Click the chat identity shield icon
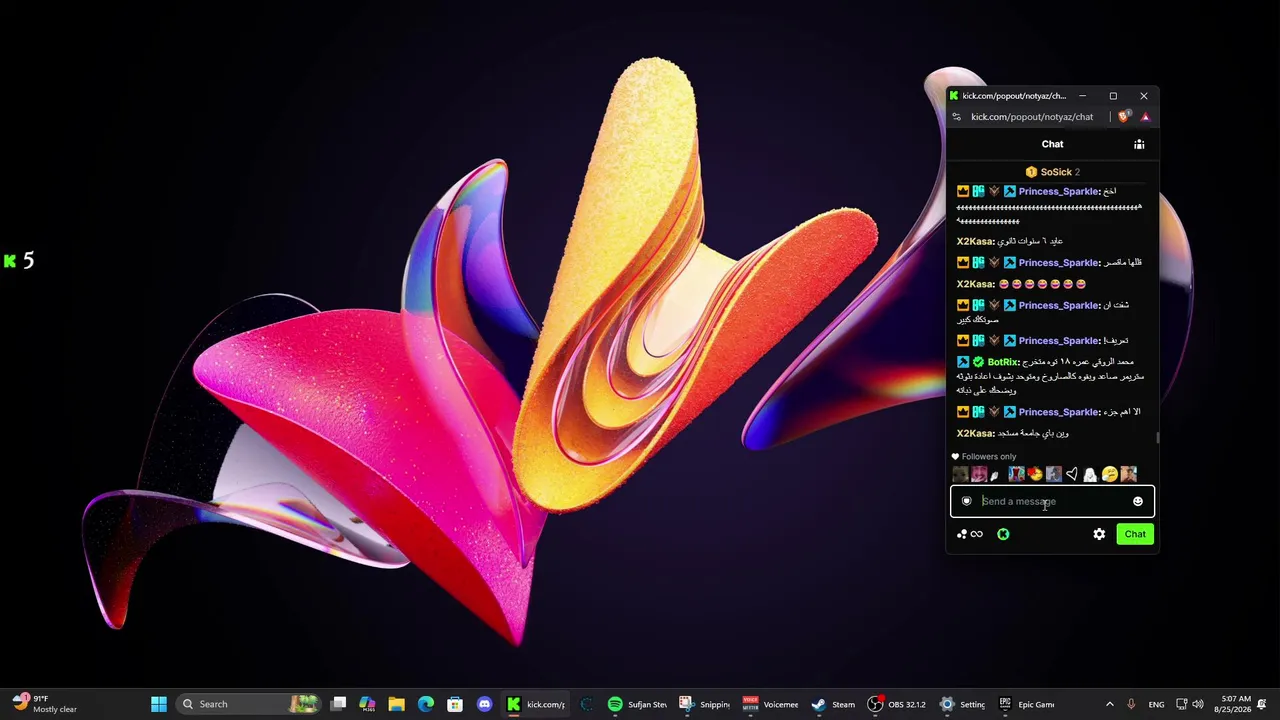1280x720 pixels. coord(966,502)
